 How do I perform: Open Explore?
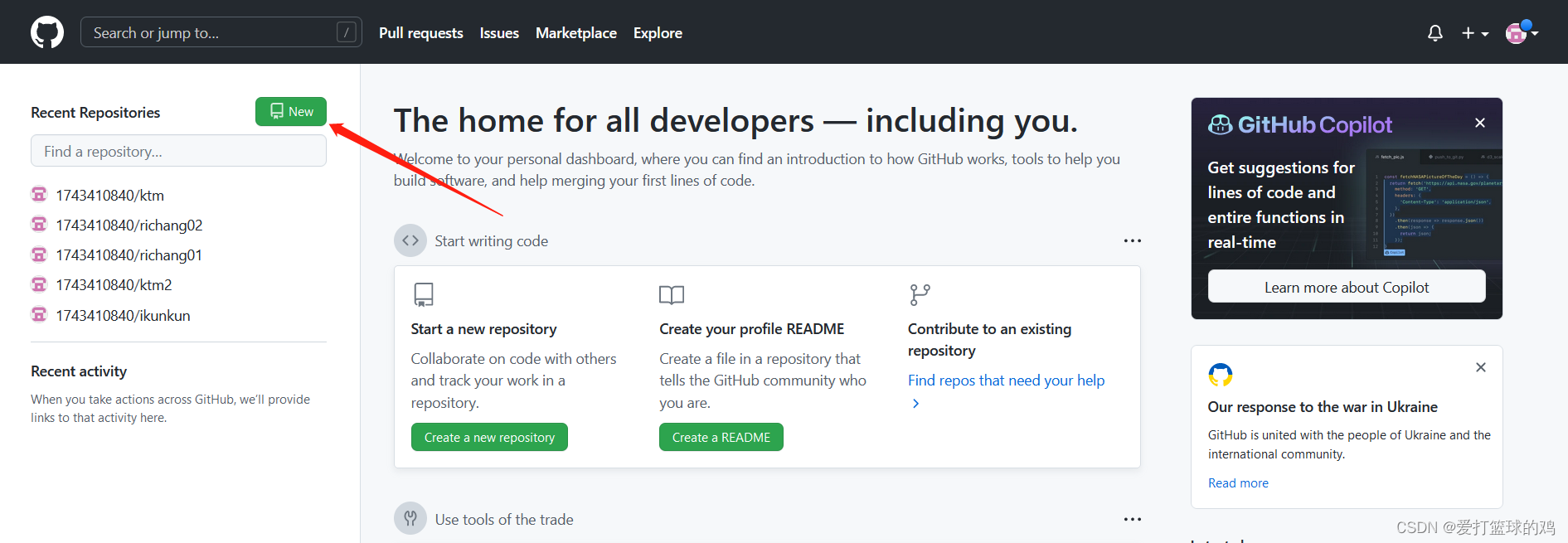(x=658, y=33)
